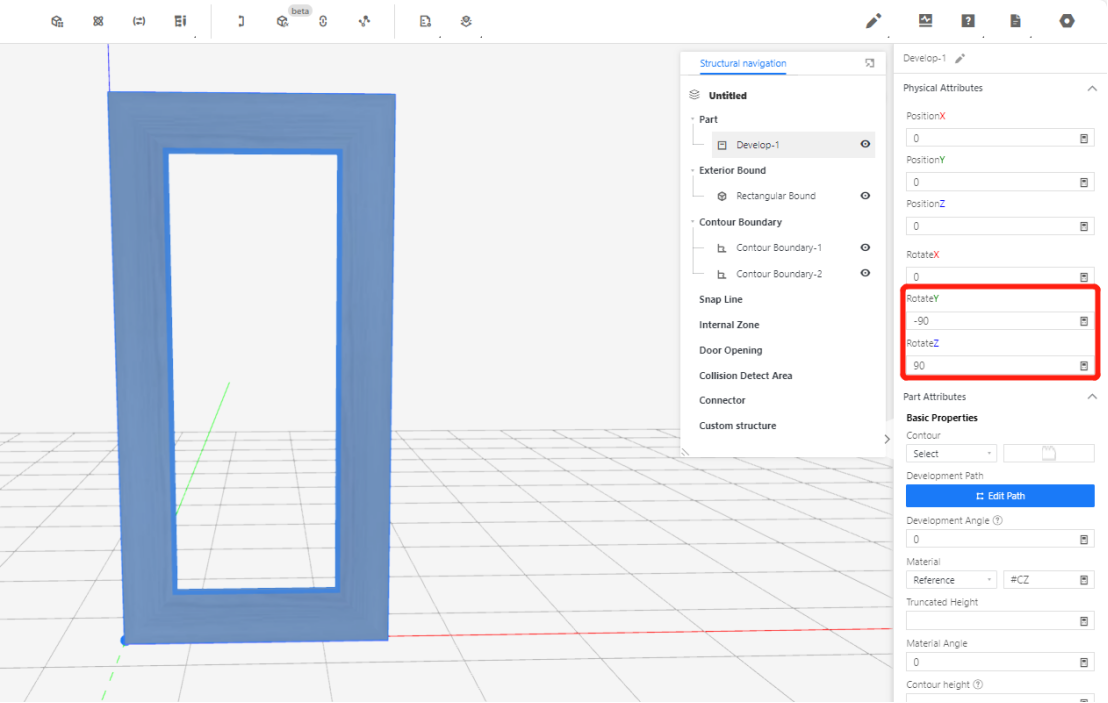This screenshot has width=1108, height=703.
Task: Open the Material Reference dropdown
Action: (951, 580)
